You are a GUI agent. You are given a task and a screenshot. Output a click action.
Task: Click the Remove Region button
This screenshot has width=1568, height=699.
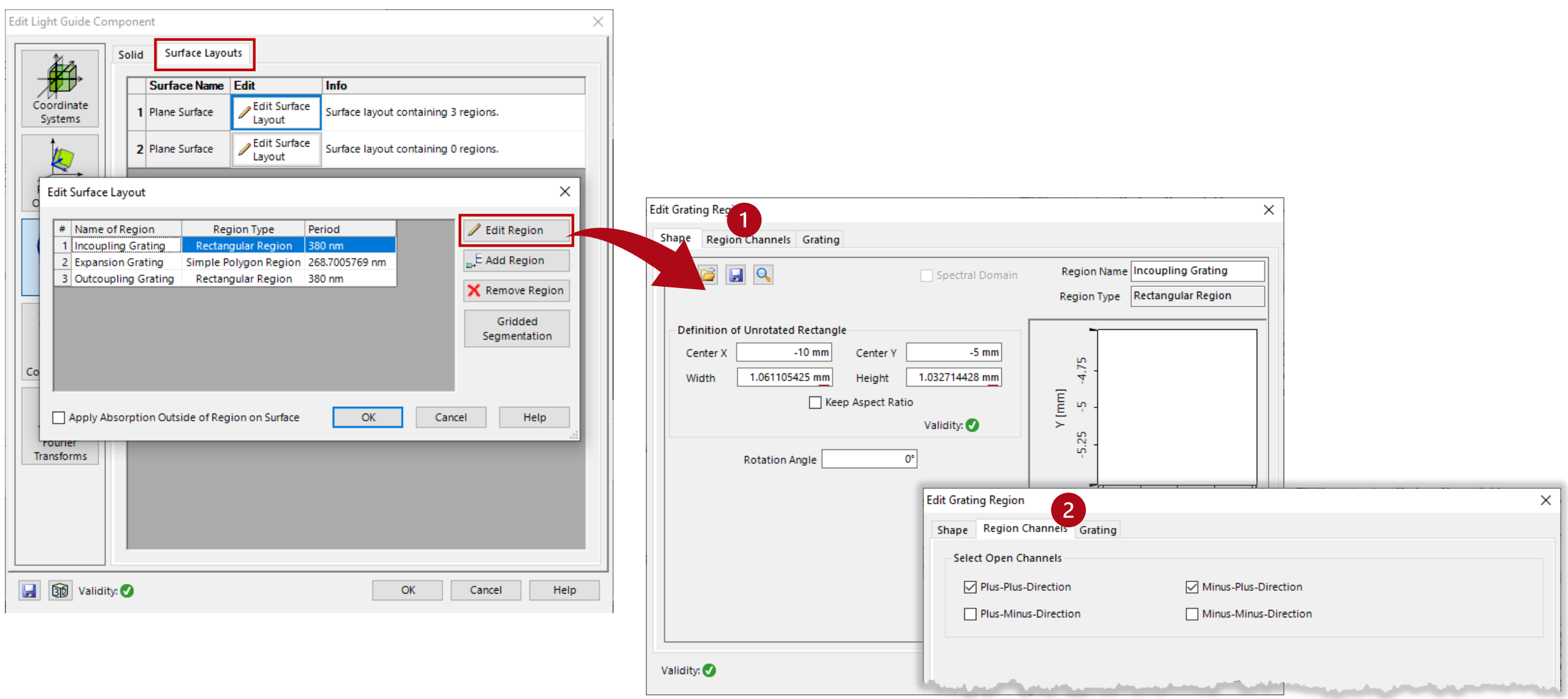pyautogui.click(x=516, y=291)
